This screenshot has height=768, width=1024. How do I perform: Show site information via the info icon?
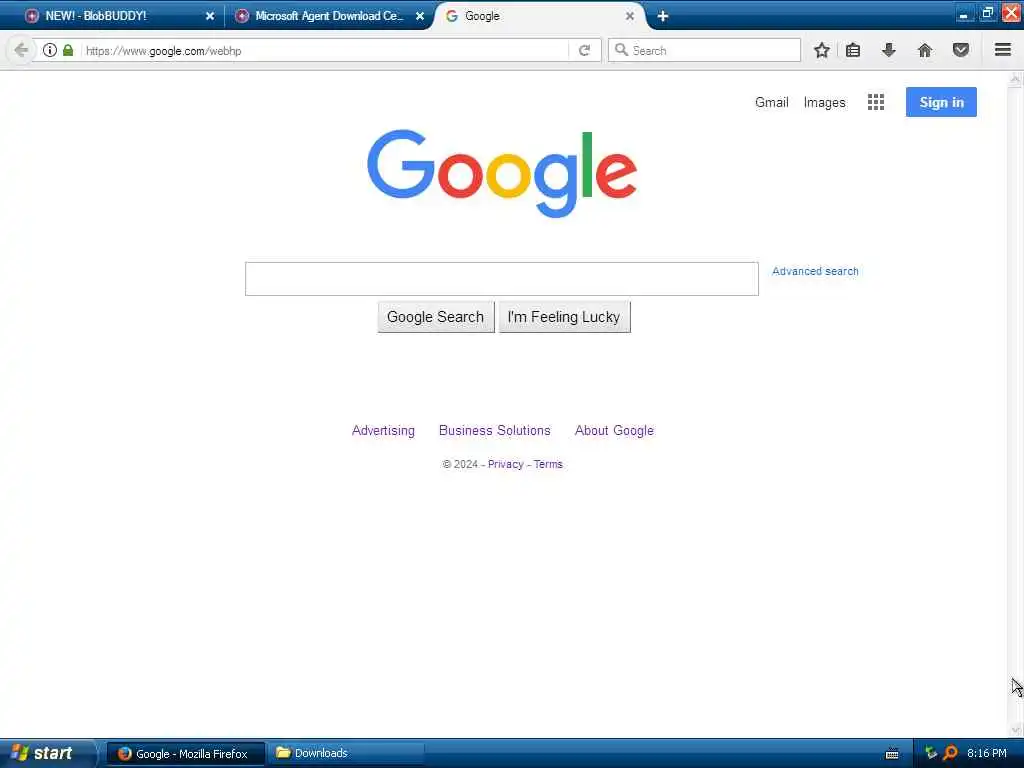(50, 50)
